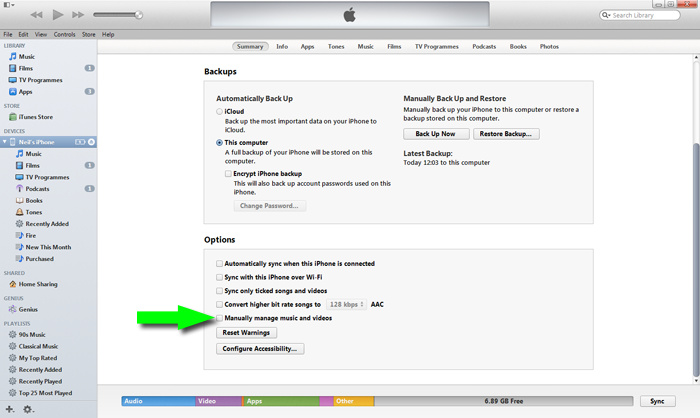The height and width of the screenshot is (418, 700).
Task: Tick Encrypt iPhone backup
Action: (228, 174)
